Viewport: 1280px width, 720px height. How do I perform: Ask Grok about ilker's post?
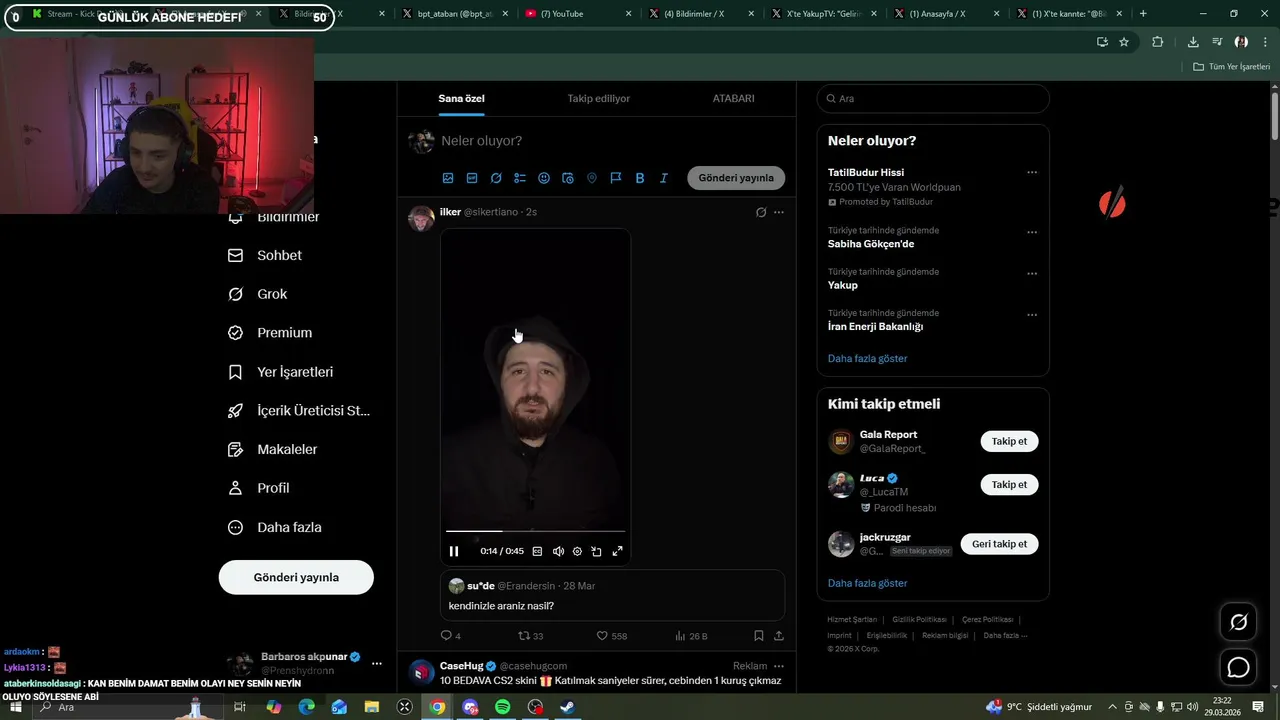point(761,212)
